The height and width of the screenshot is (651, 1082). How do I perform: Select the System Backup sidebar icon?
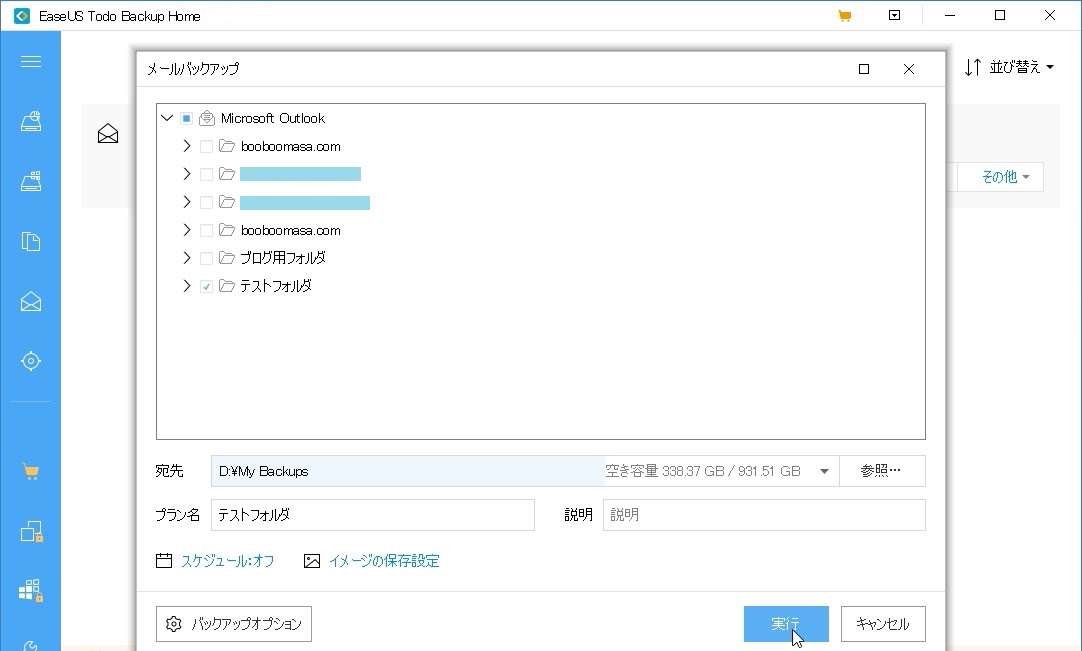click(30, 181)
